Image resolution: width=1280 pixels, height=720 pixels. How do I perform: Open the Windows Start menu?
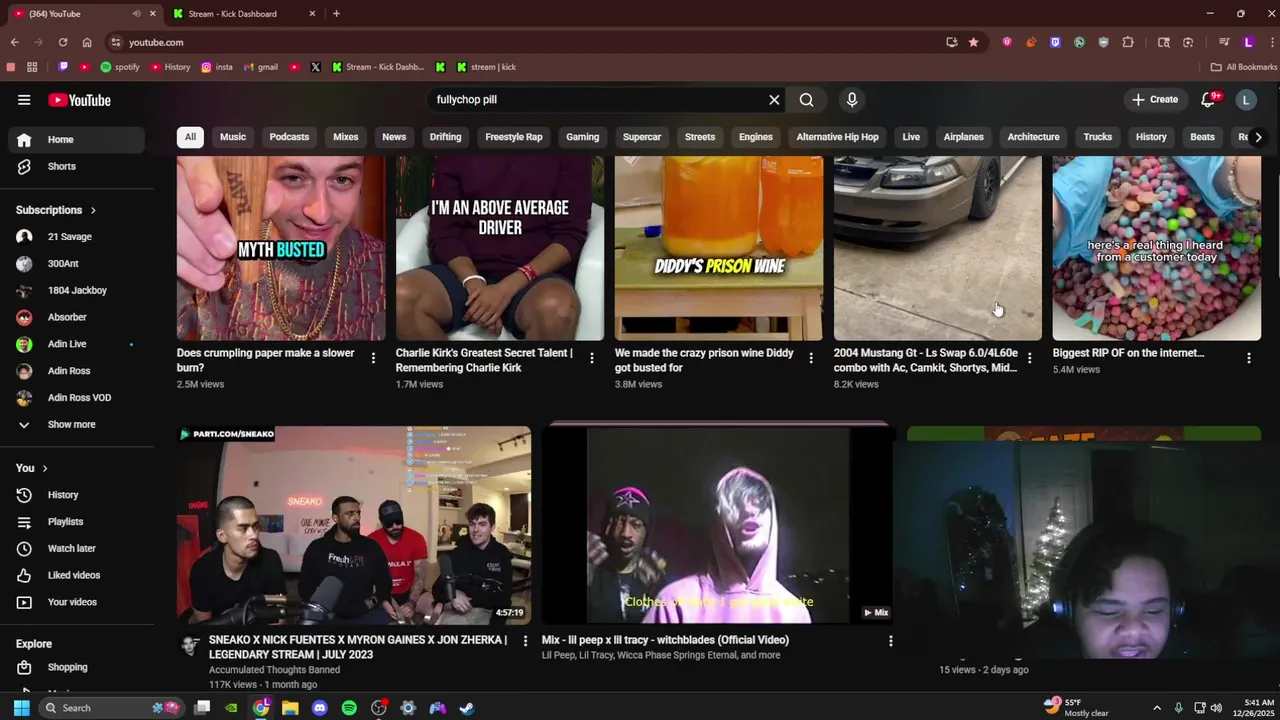[21, 708]
